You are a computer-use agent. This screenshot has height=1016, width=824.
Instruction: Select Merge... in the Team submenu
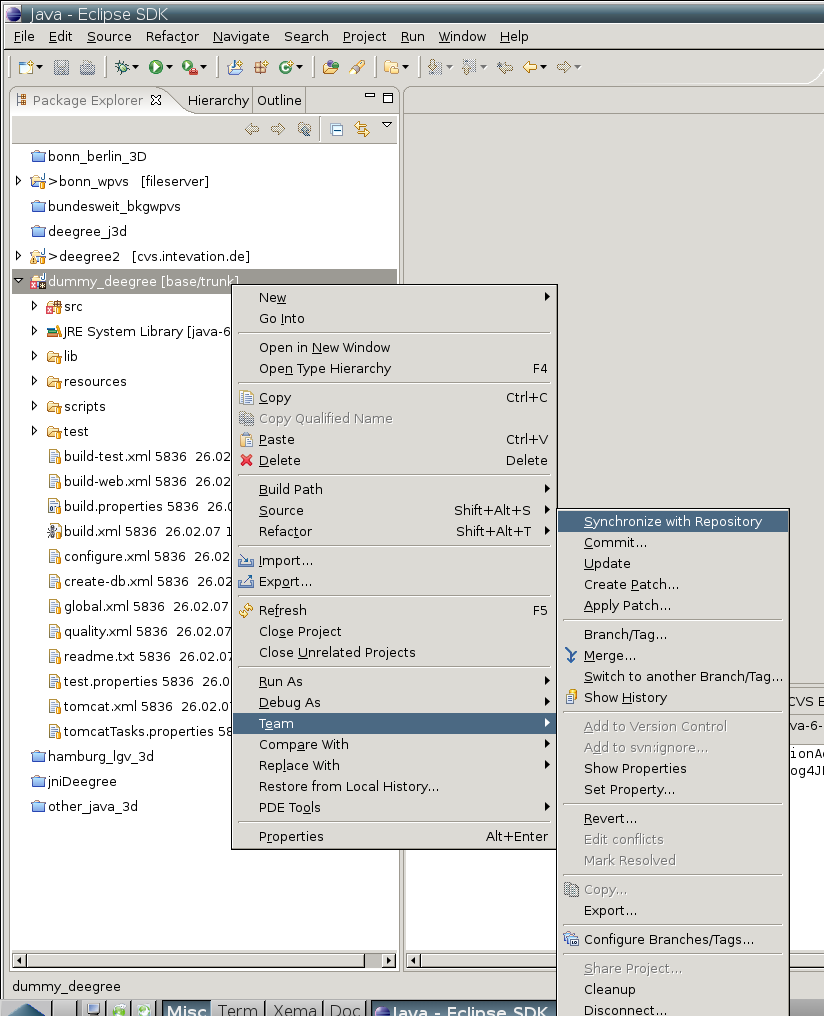point(673,656)
